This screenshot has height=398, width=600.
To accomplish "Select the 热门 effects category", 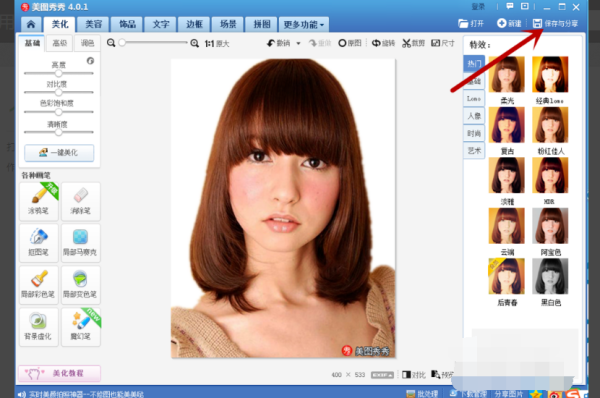I will [474, 63].
